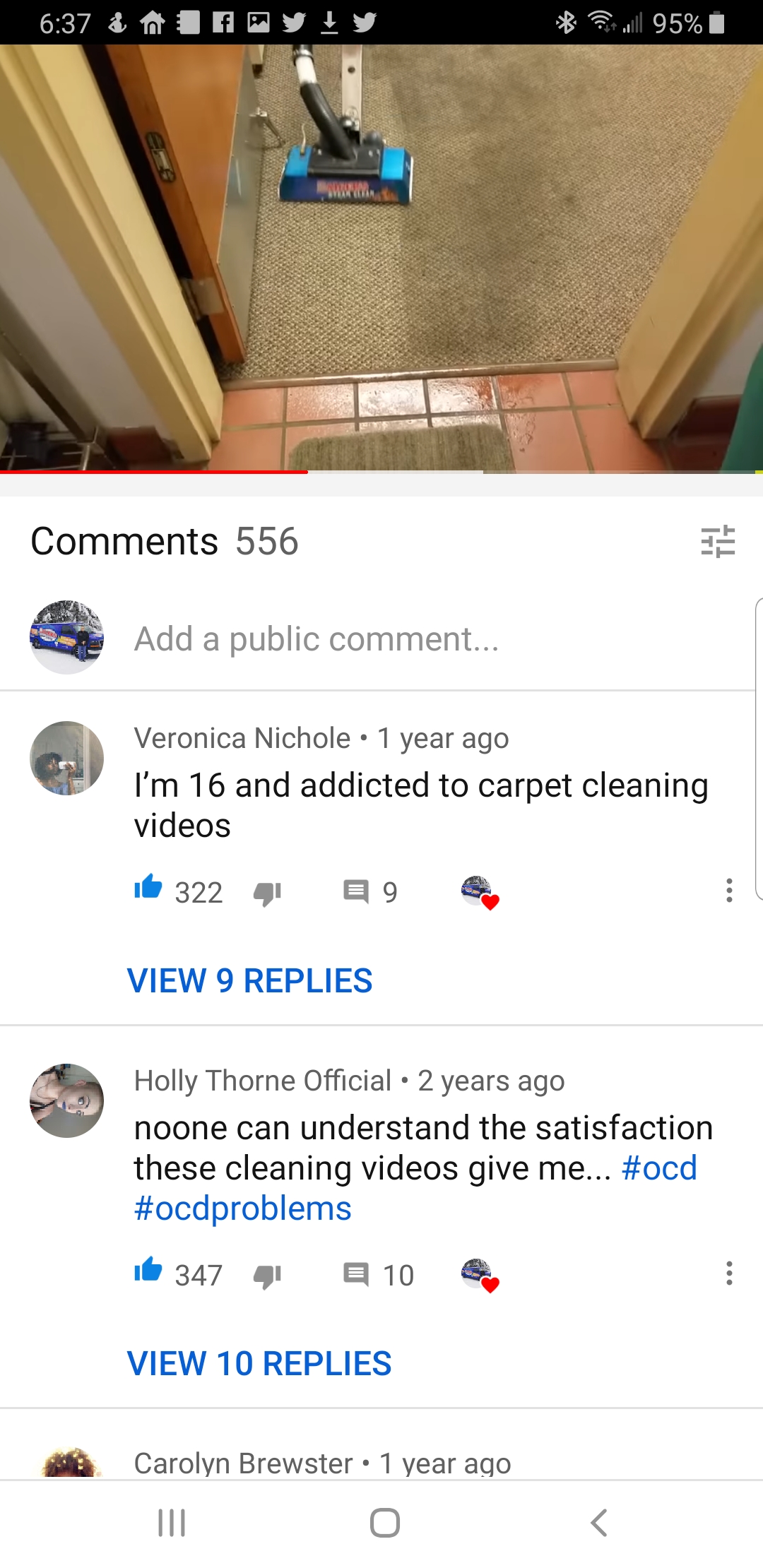Screen dimensions: 763x1568
Task: Tap the Android back navigation button
Action: (598, 1523)
